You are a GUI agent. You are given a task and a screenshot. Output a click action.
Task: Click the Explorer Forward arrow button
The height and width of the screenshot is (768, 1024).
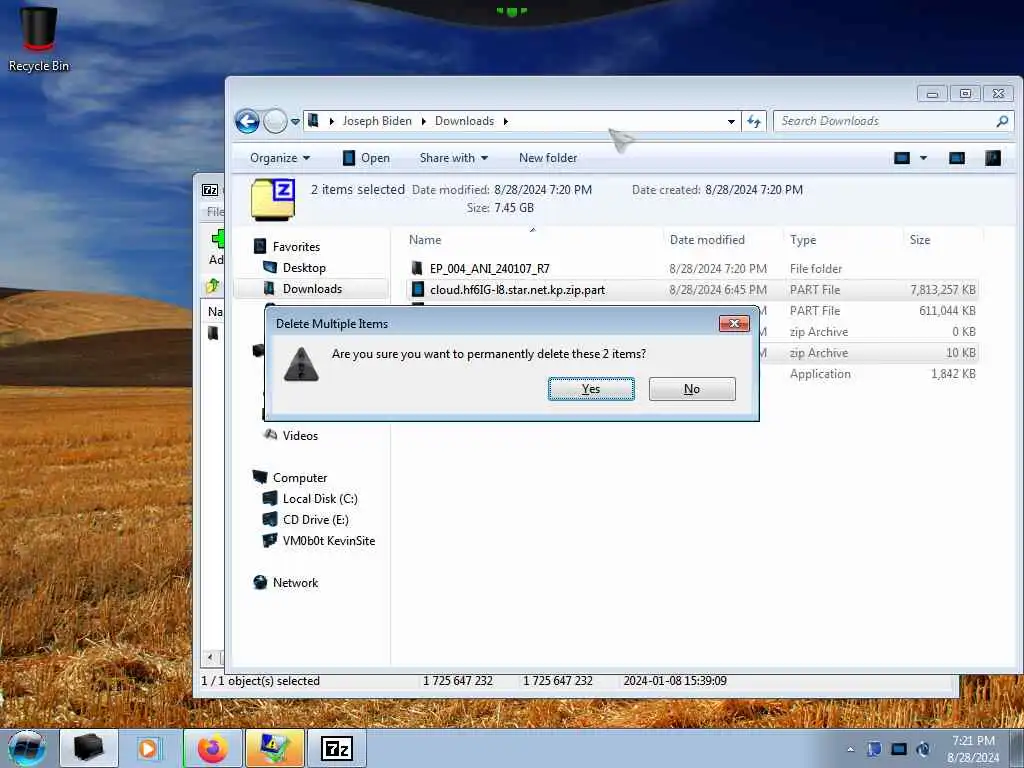(x=275, y=121)
